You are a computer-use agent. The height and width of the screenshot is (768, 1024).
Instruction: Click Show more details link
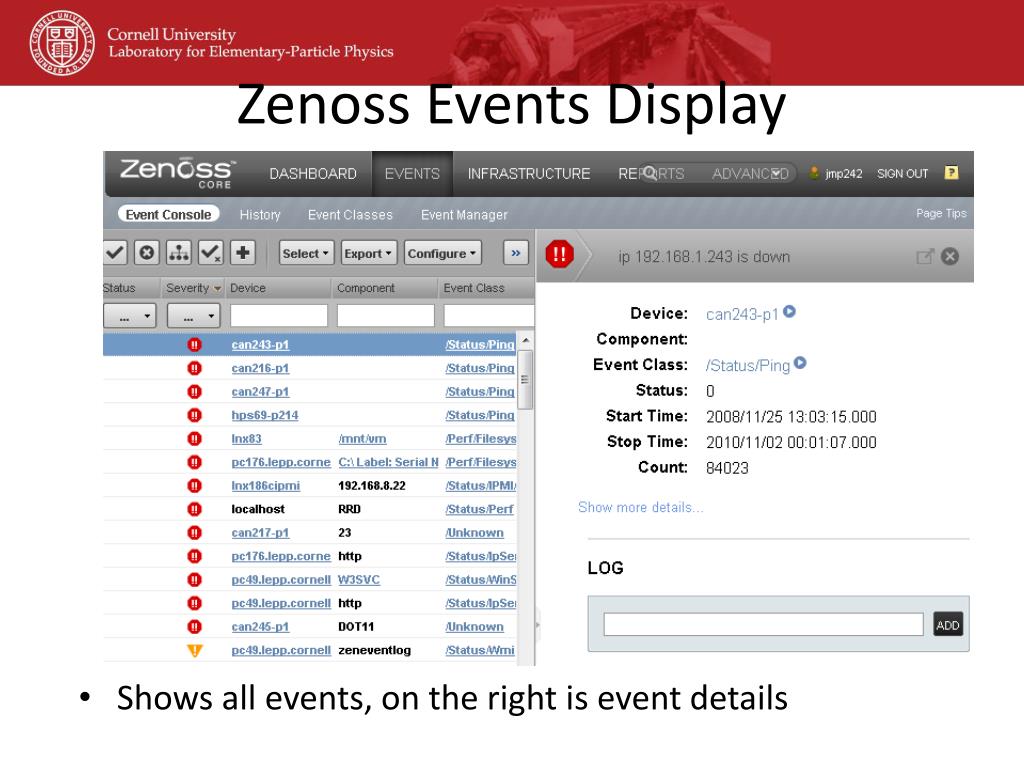click(641, 507)
